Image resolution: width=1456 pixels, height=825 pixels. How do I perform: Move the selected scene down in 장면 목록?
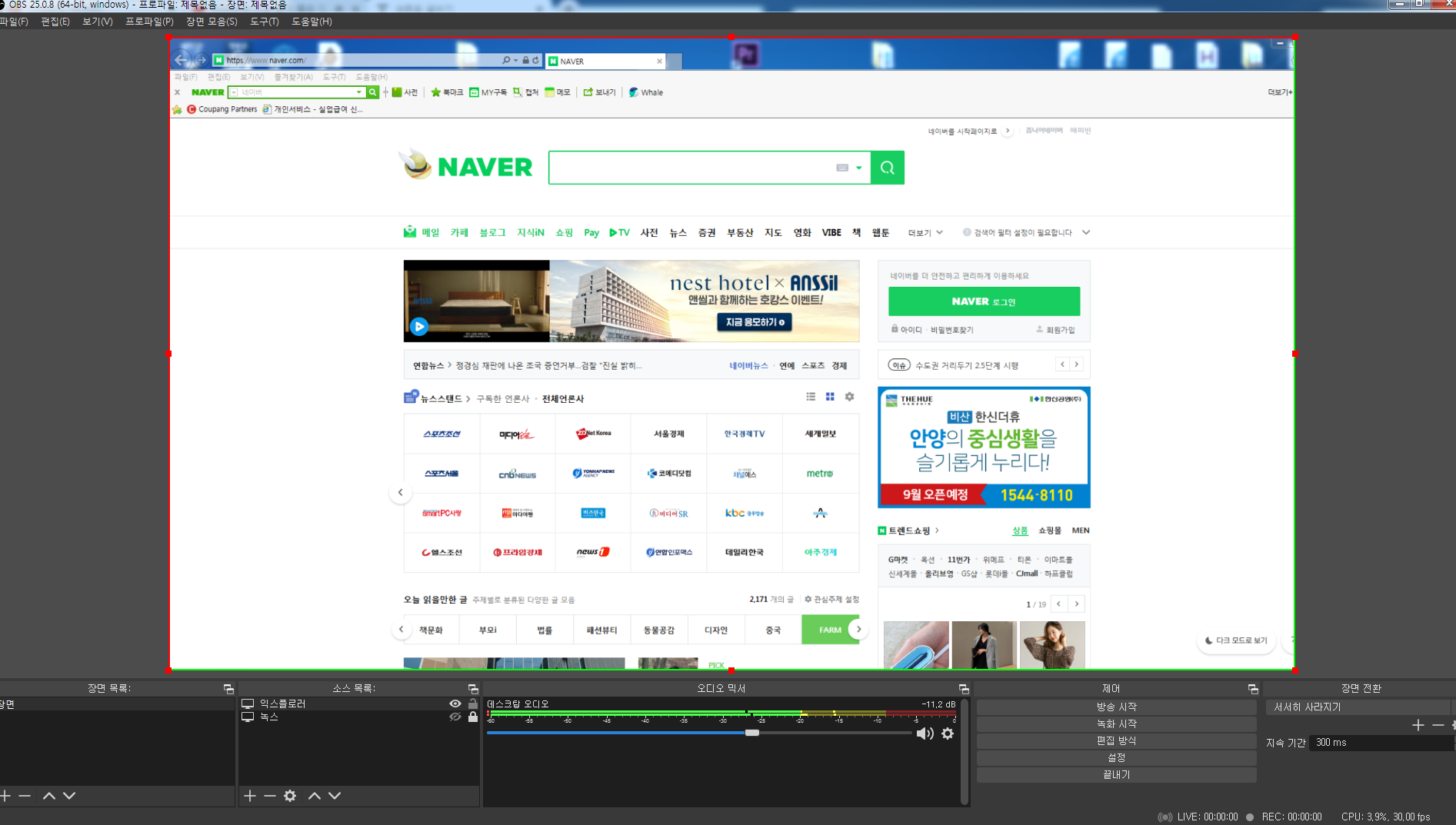coord(69,796)
